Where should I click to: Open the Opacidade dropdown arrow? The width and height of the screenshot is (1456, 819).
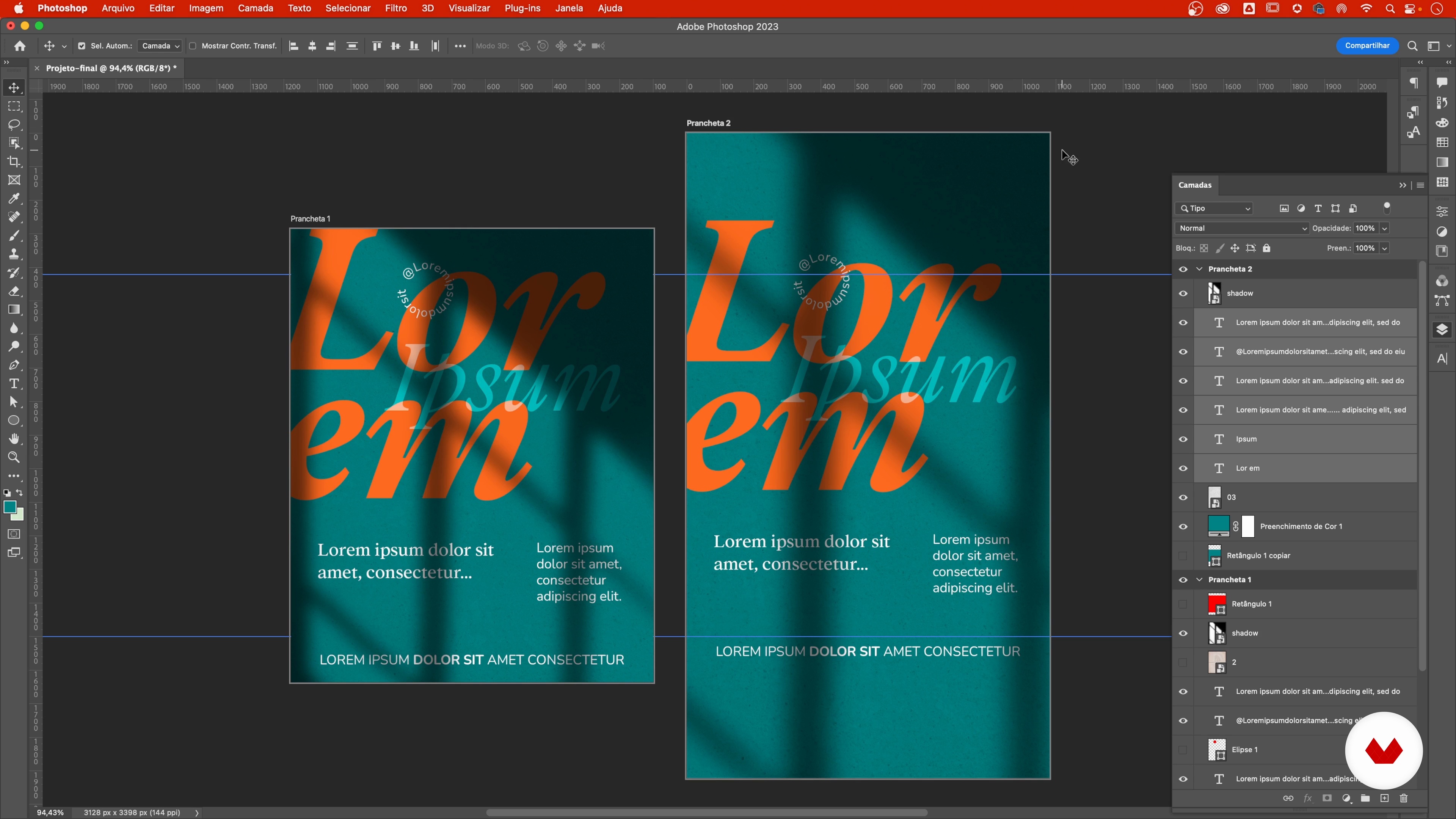pos(1384,228)
